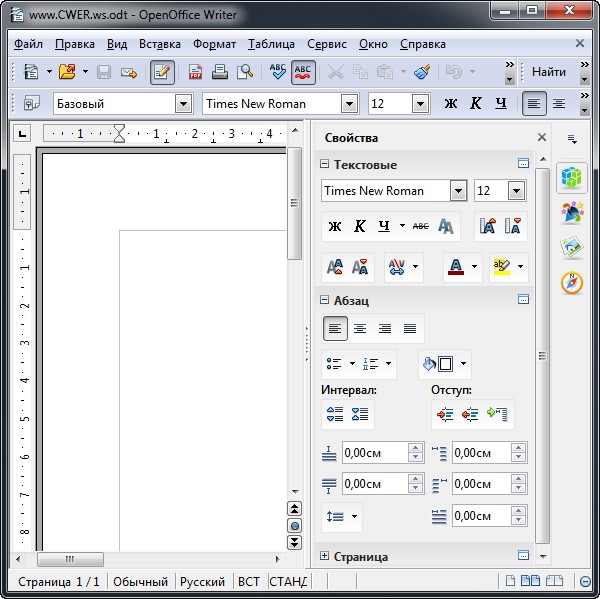Click the Save document icon
Viewport: 600px width, 599px height.
104,72
